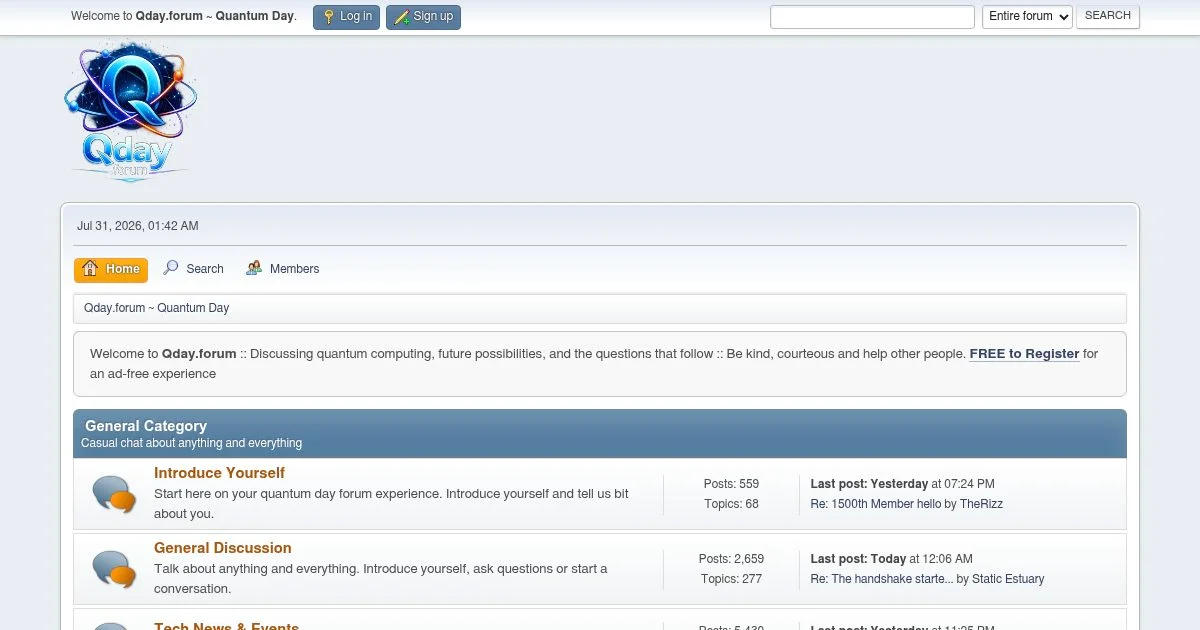Click the Posts: 559 count
This screenshot has width=1200, height=630.
tap(731, 484)
